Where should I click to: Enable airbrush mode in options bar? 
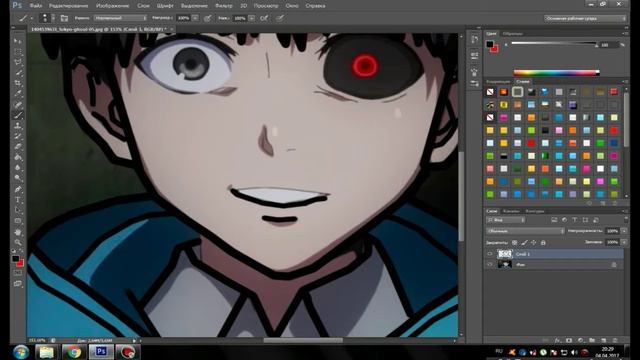point(264,18)
